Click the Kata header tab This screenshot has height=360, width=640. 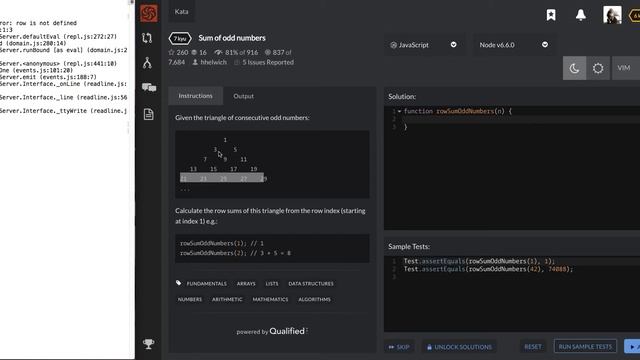tap(182, 11)
